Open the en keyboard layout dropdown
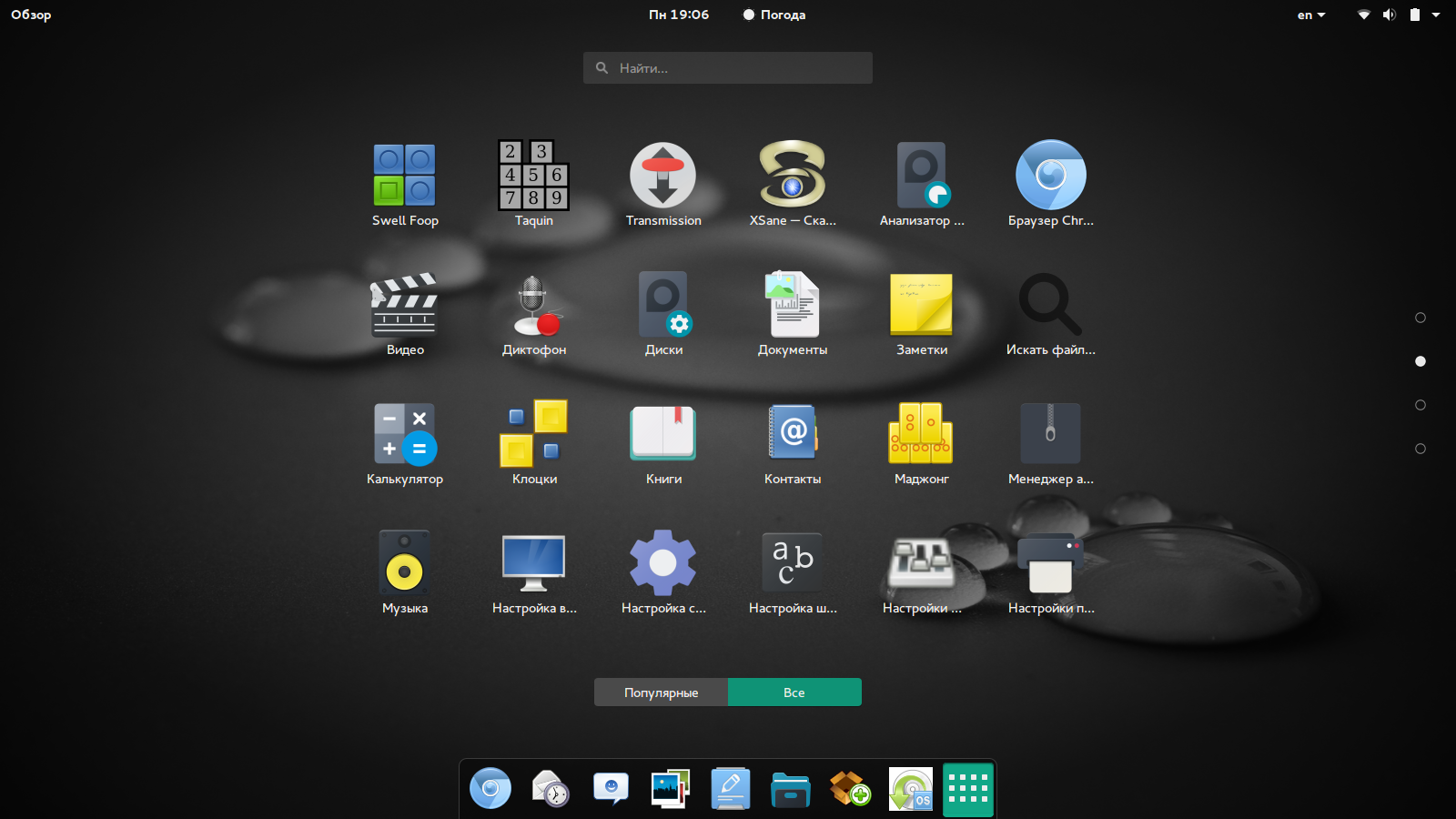 click(1311, 15)
